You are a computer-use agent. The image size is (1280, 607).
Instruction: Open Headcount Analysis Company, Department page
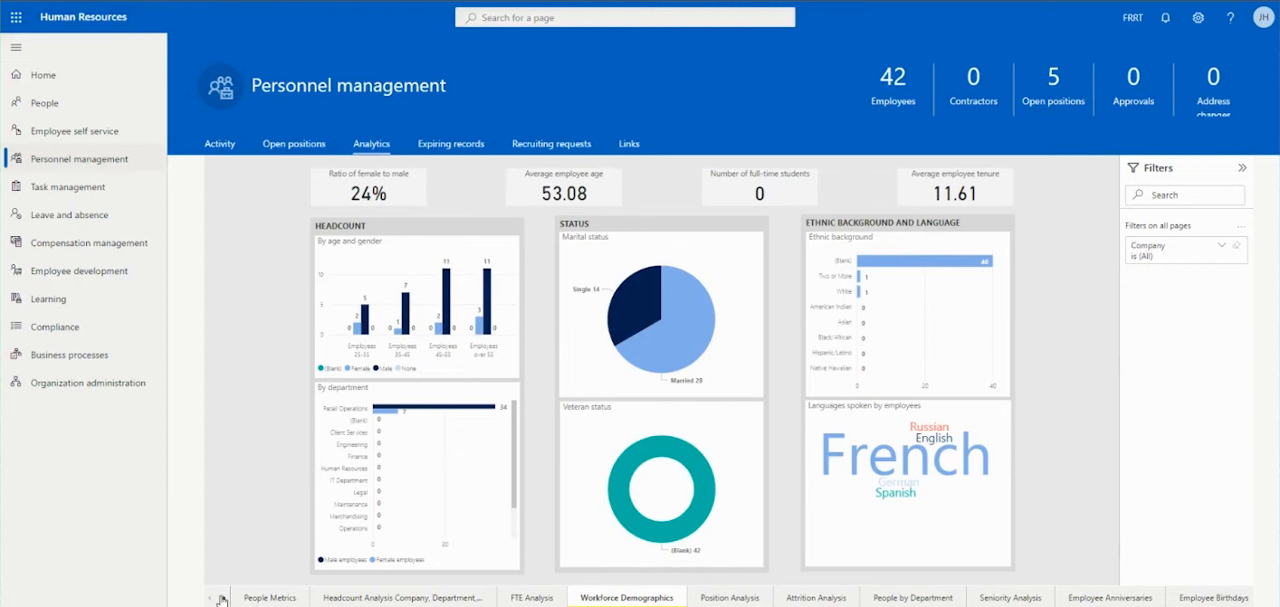[402, 598]
